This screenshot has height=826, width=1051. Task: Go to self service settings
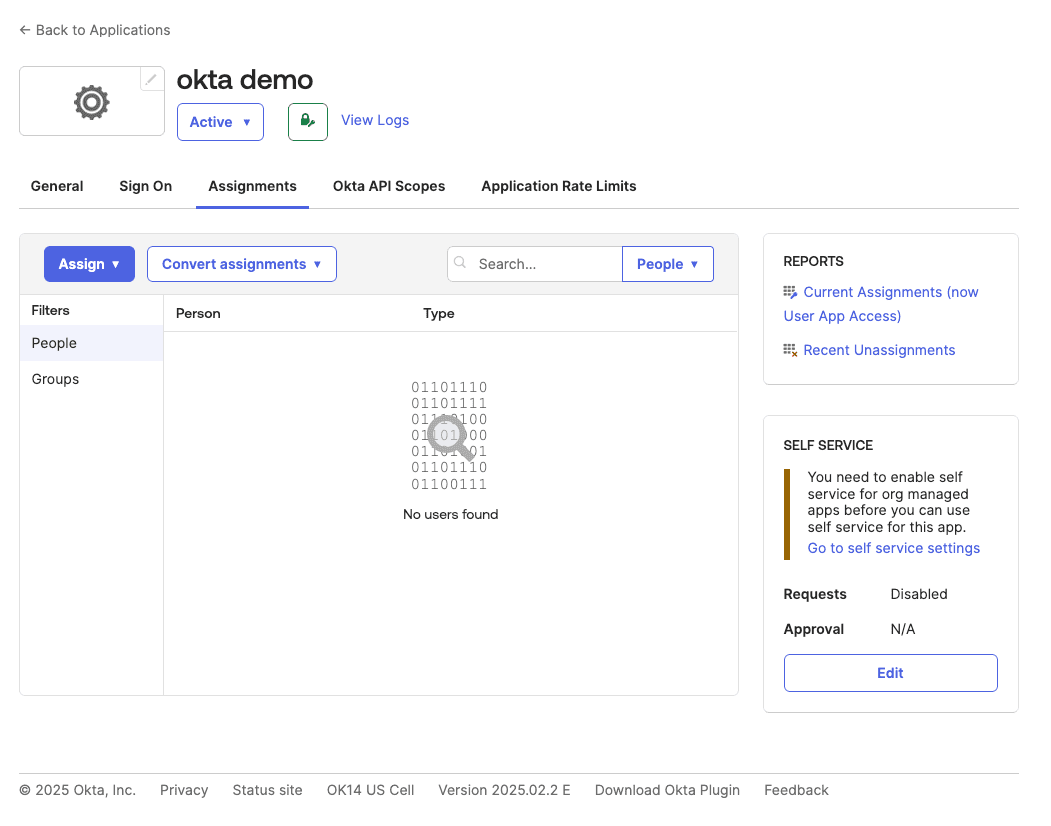tap(893, 548)
